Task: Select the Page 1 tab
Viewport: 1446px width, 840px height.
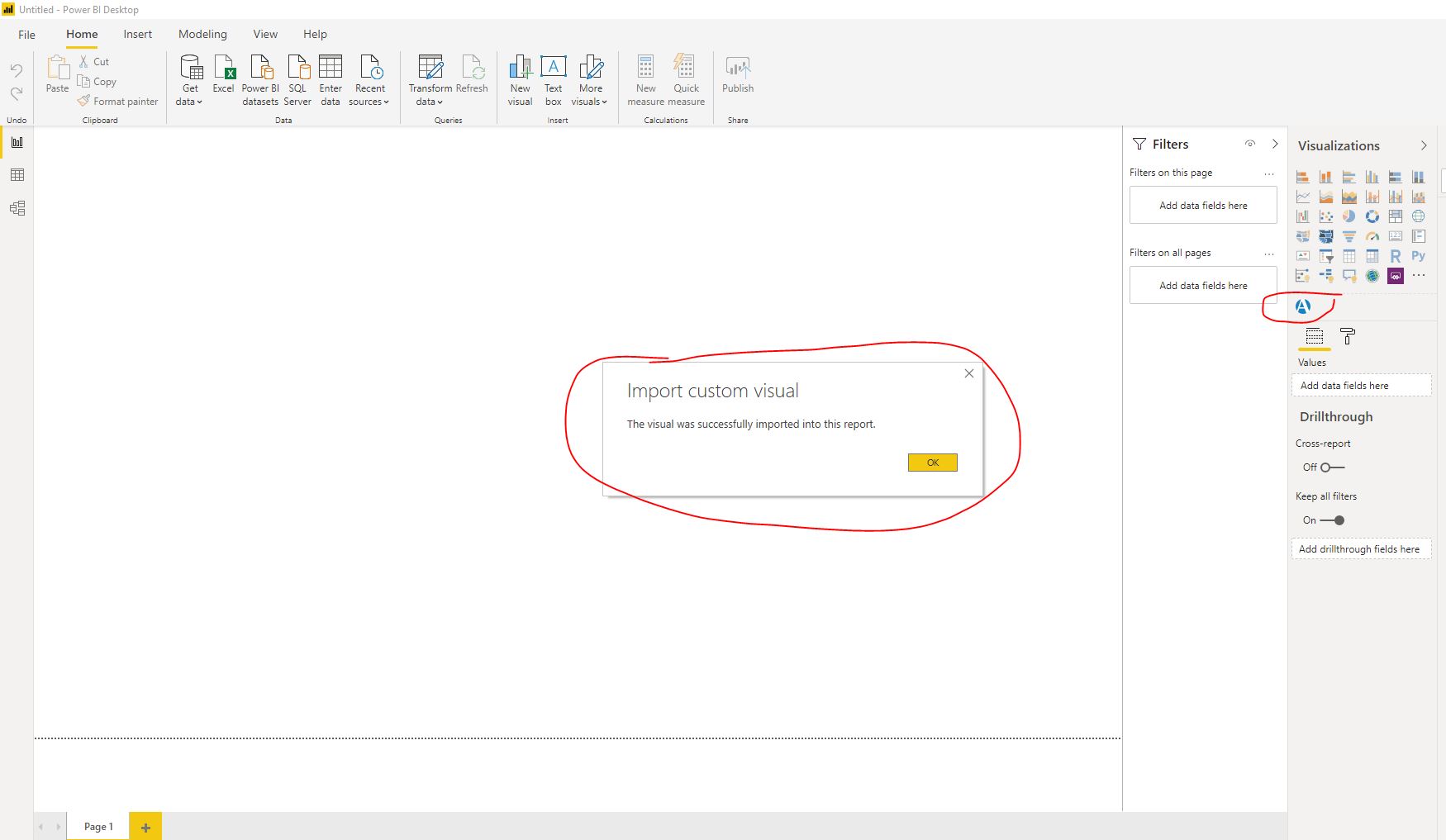Action: [98, 827]
